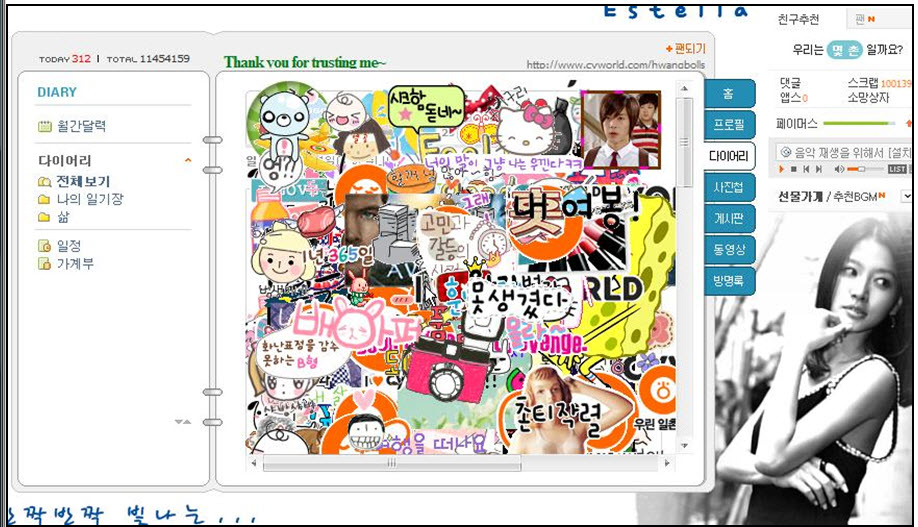Click the 전체보기 magnifier folder icon
Viewport: 918px width, 527px height.
tap(44, 182)
